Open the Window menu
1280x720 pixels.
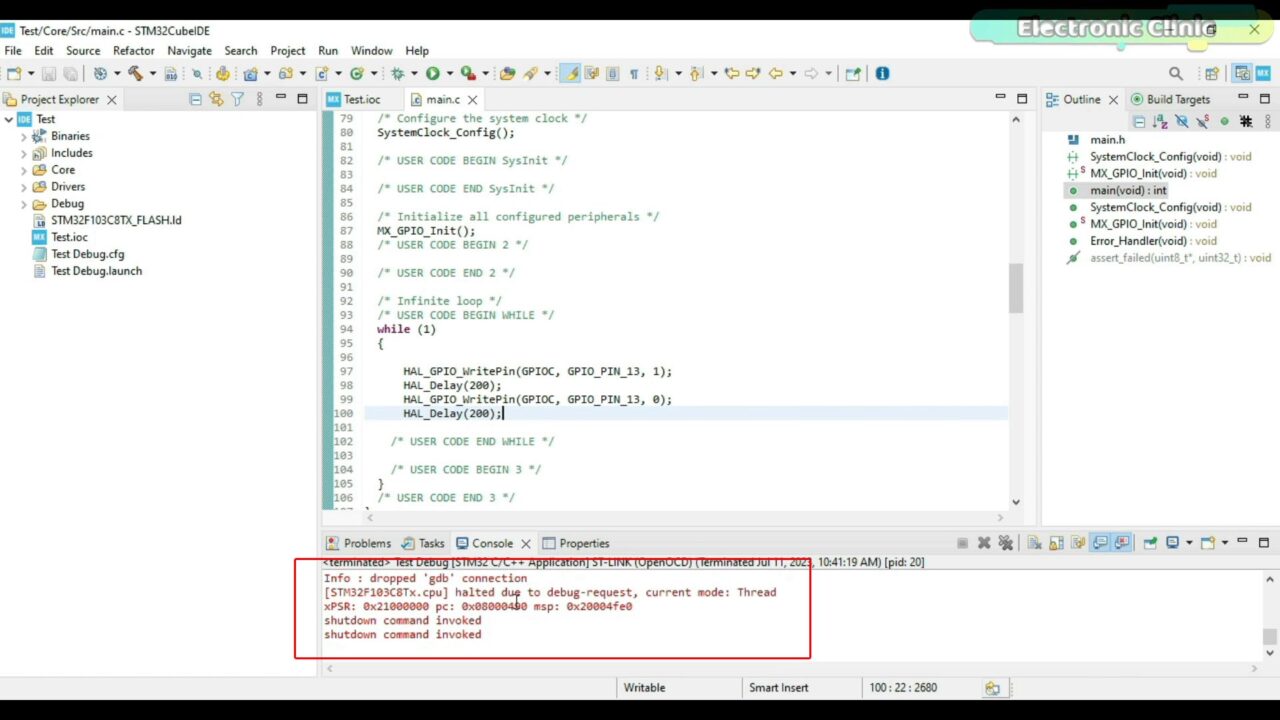(371, 50)
